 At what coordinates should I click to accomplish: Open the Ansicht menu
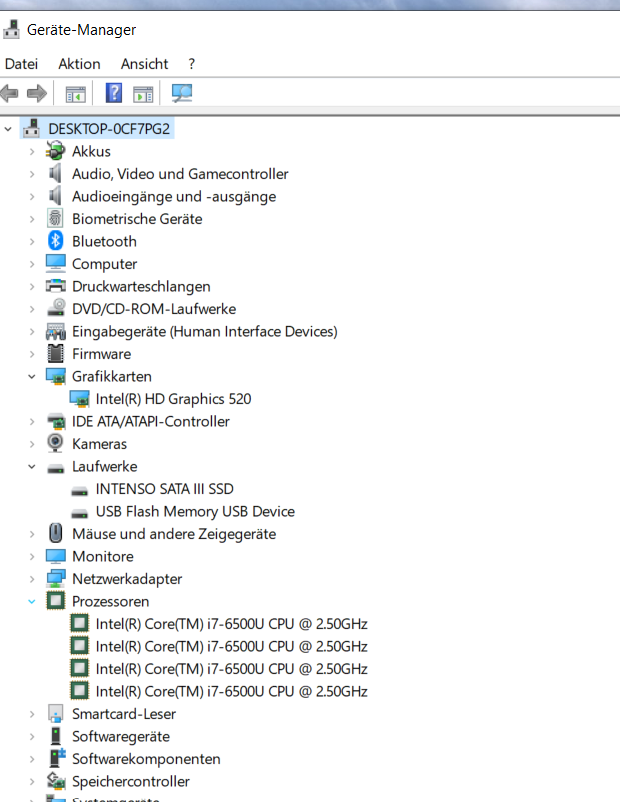click(144, 64)
